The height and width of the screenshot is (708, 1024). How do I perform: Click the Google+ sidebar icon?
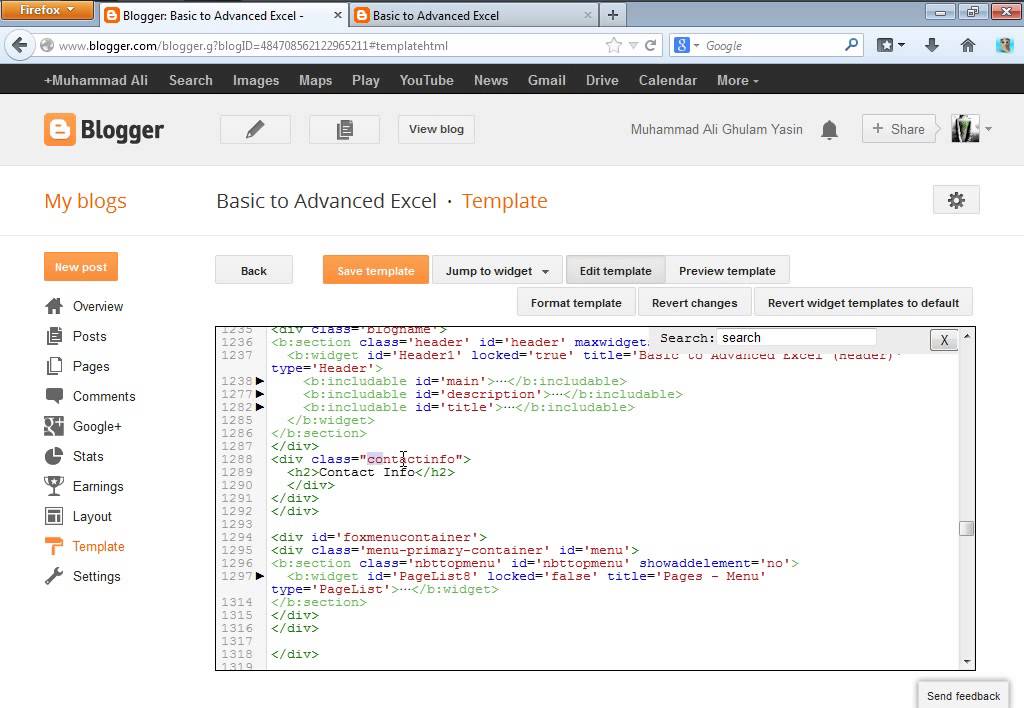tap(54, 426)
